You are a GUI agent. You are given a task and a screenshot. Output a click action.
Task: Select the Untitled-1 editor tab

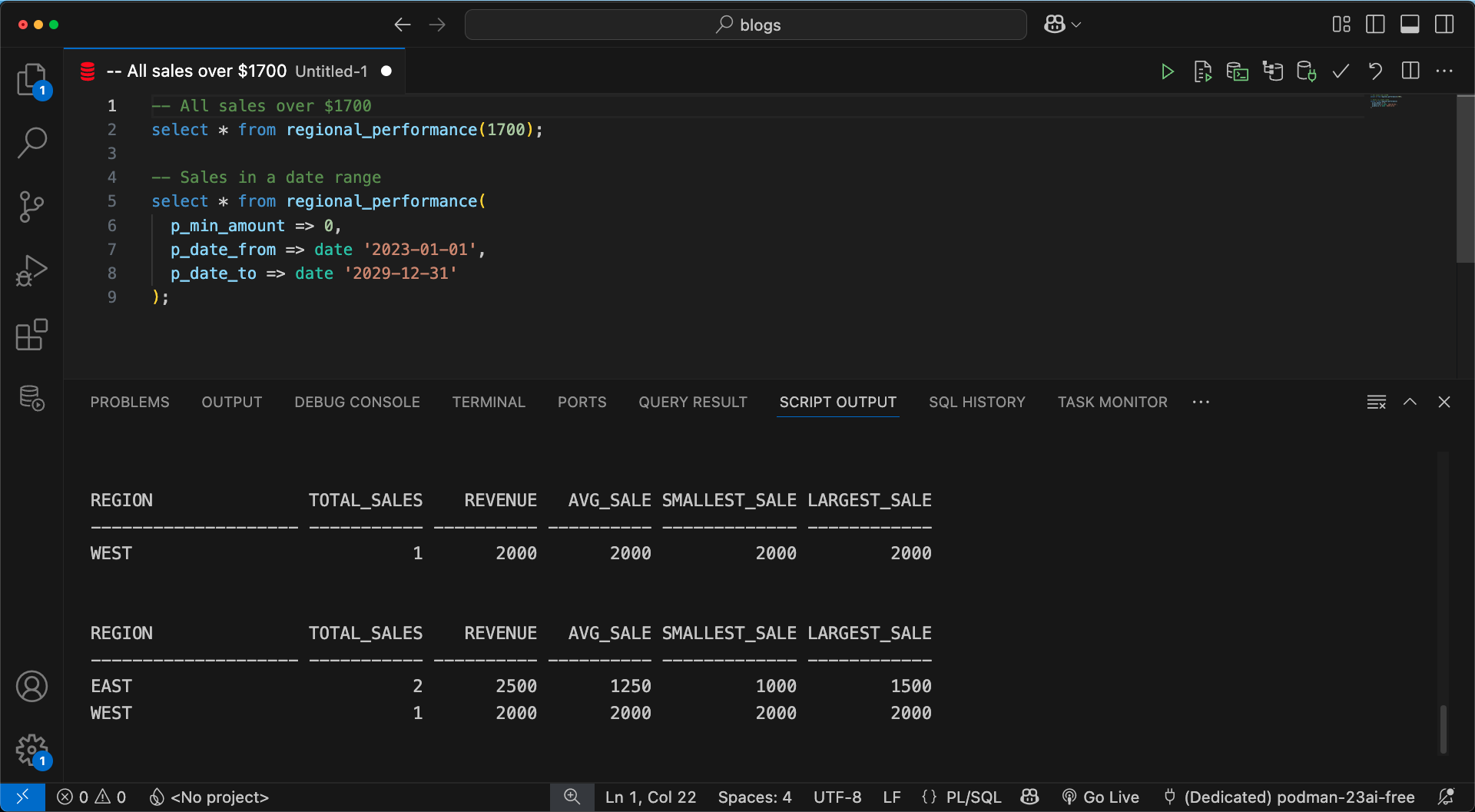click(235, 71)
